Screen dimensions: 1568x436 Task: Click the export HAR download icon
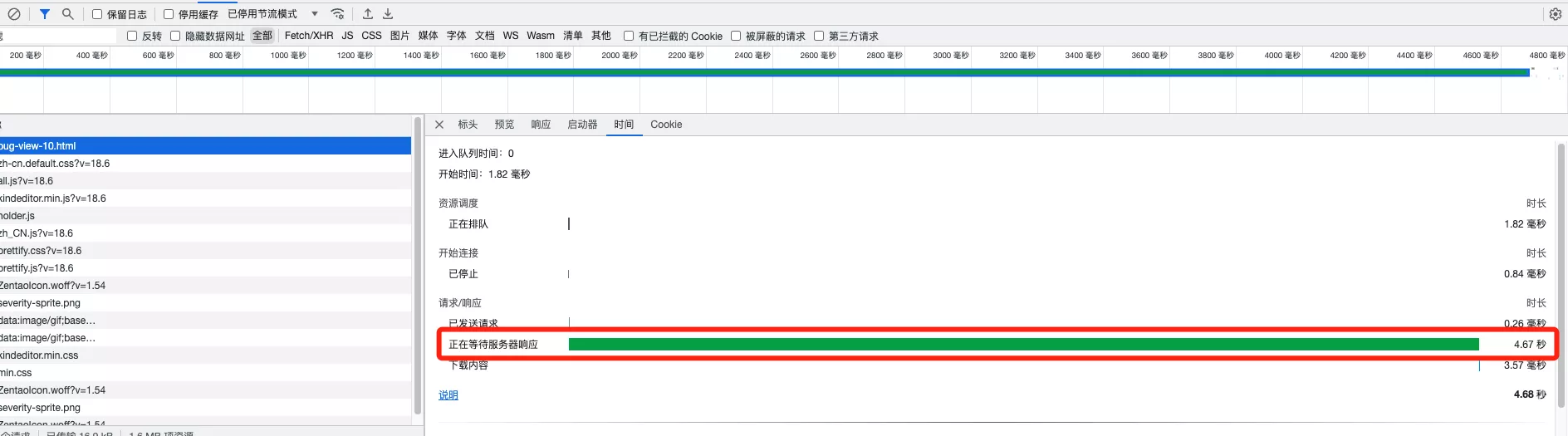pos(388,14)
